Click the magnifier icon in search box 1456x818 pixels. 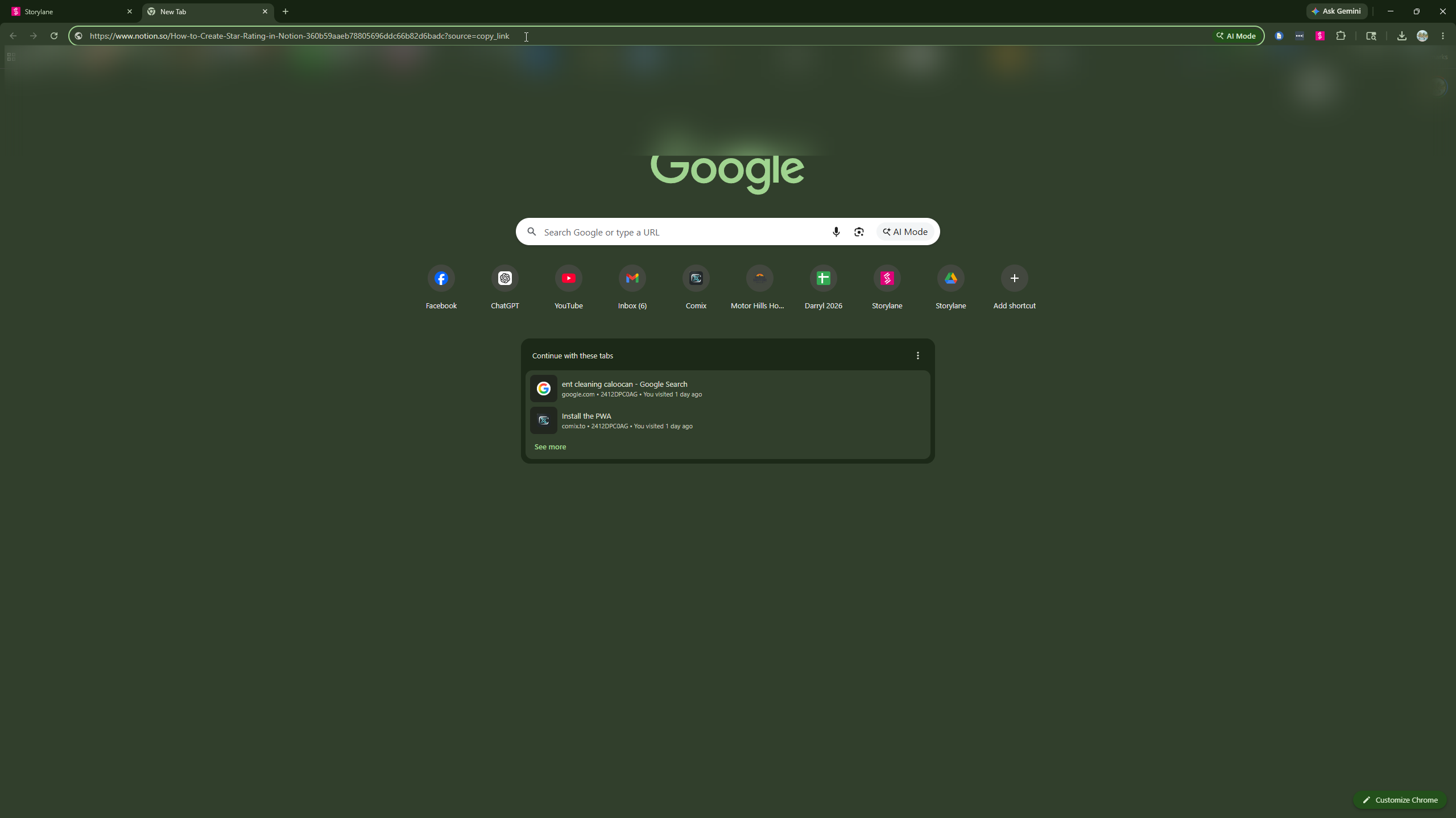(x=531, y=232)
